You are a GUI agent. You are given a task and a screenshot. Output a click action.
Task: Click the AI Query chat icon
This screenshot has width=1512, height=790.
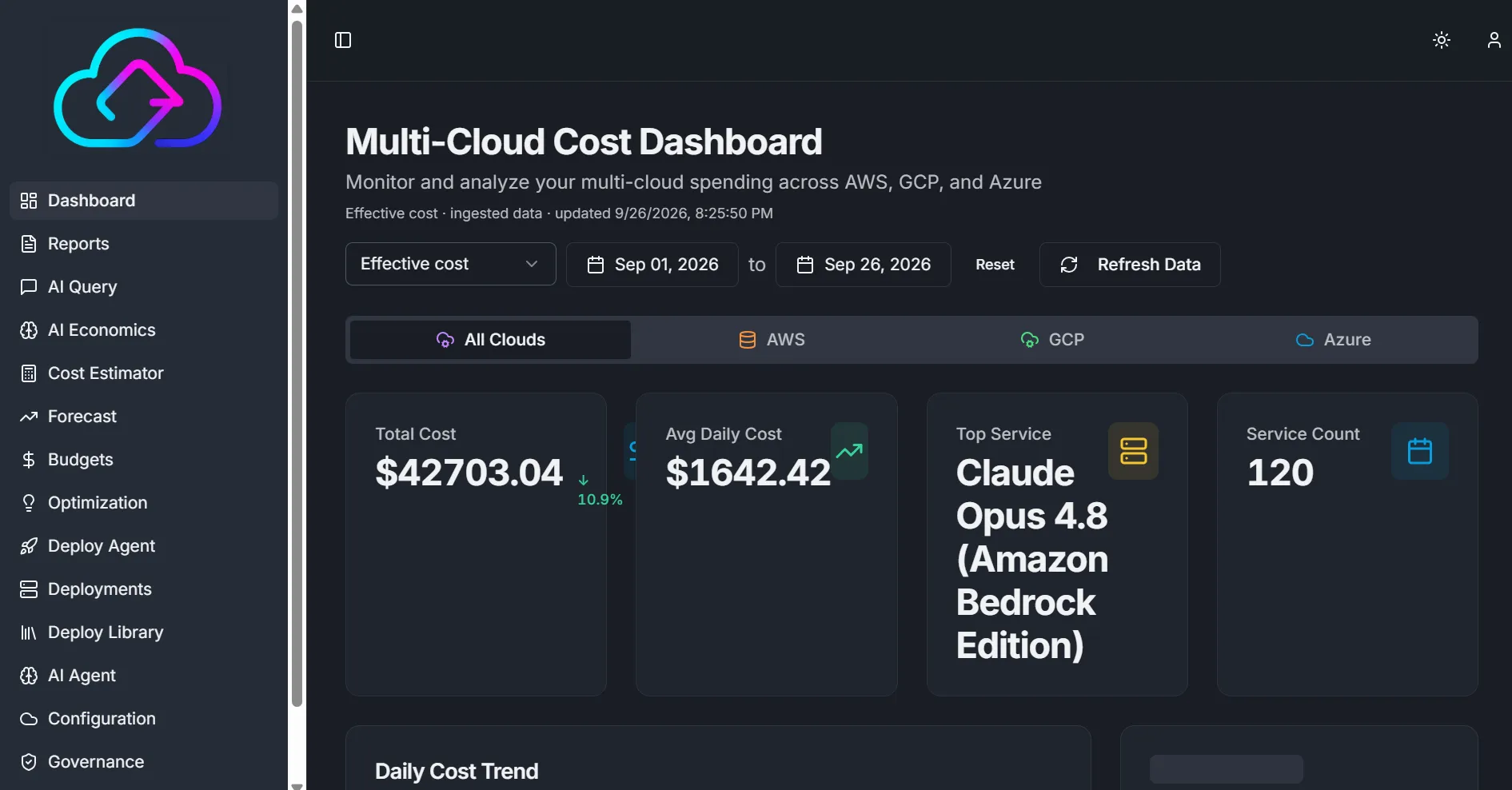(x=29, y=287)
